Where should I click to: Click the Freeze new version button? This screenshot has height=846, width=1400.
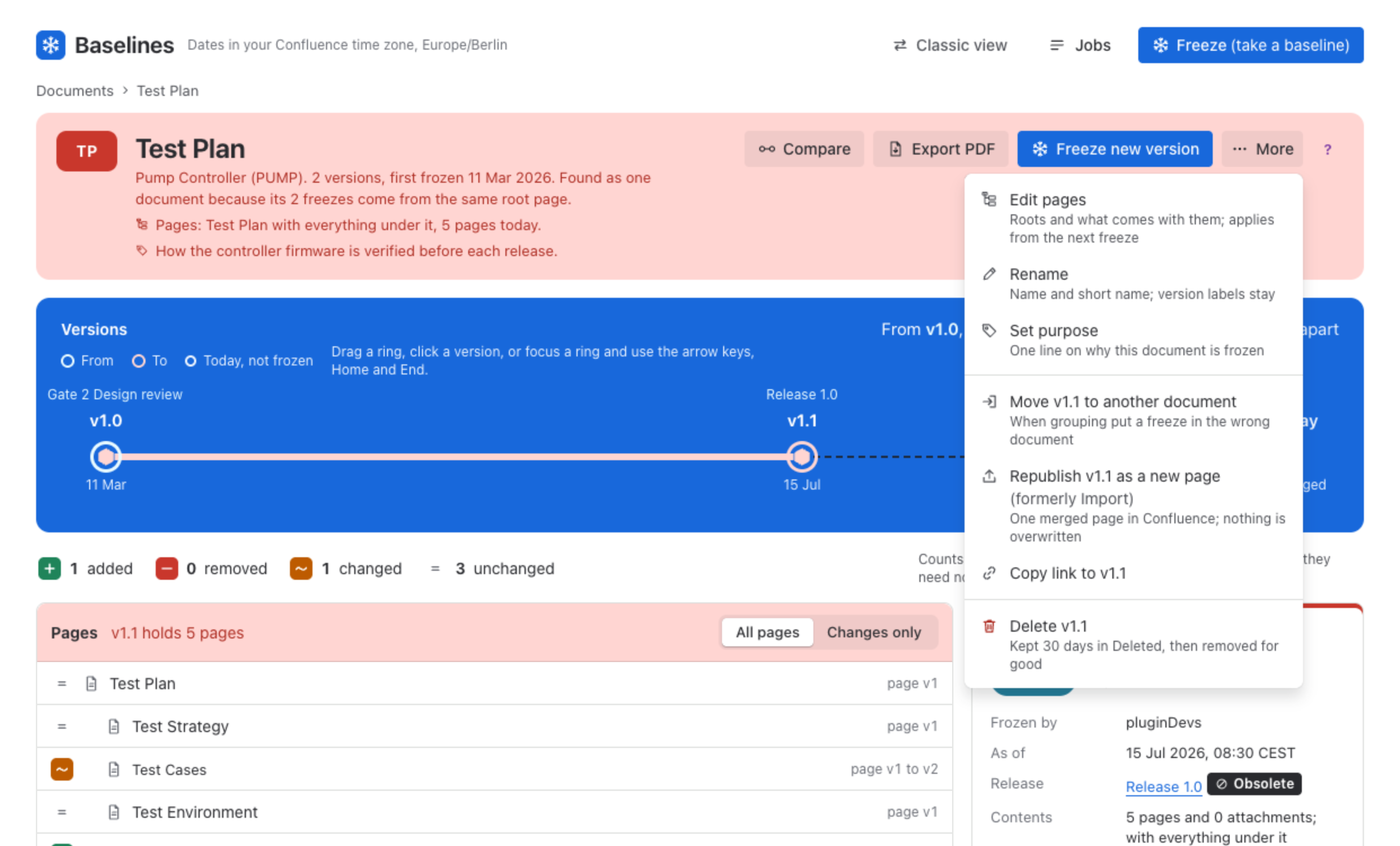click(1114, 149)
